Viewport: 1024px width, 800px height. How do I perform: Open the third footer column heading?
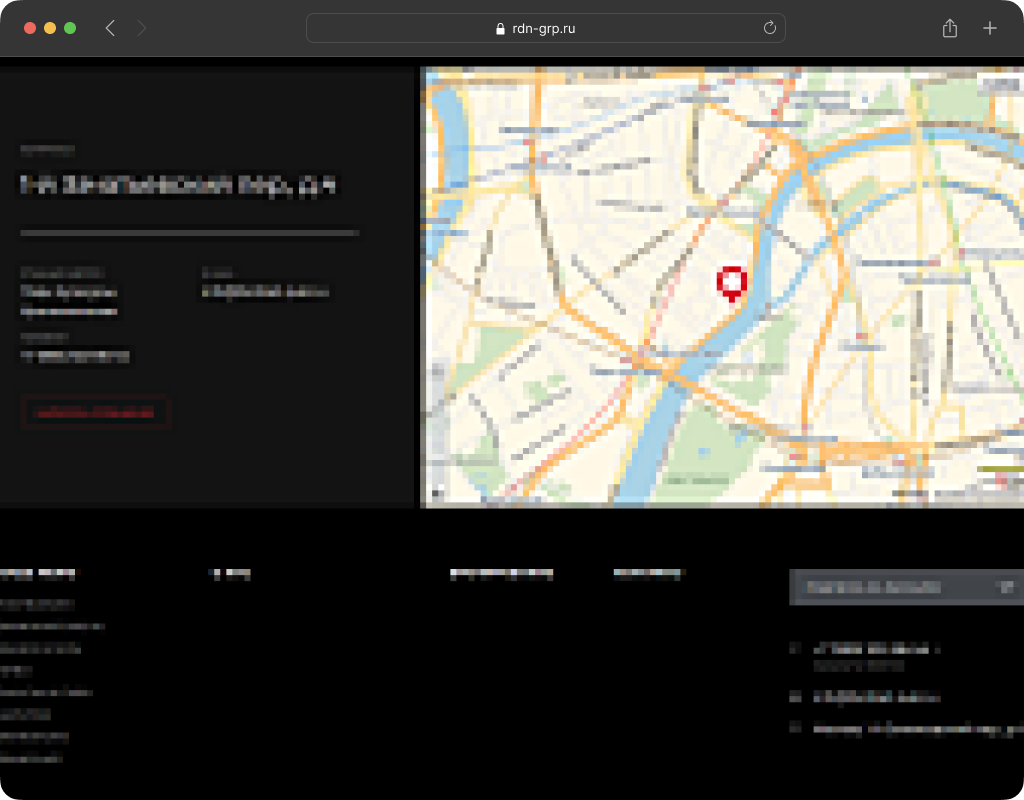501,574
